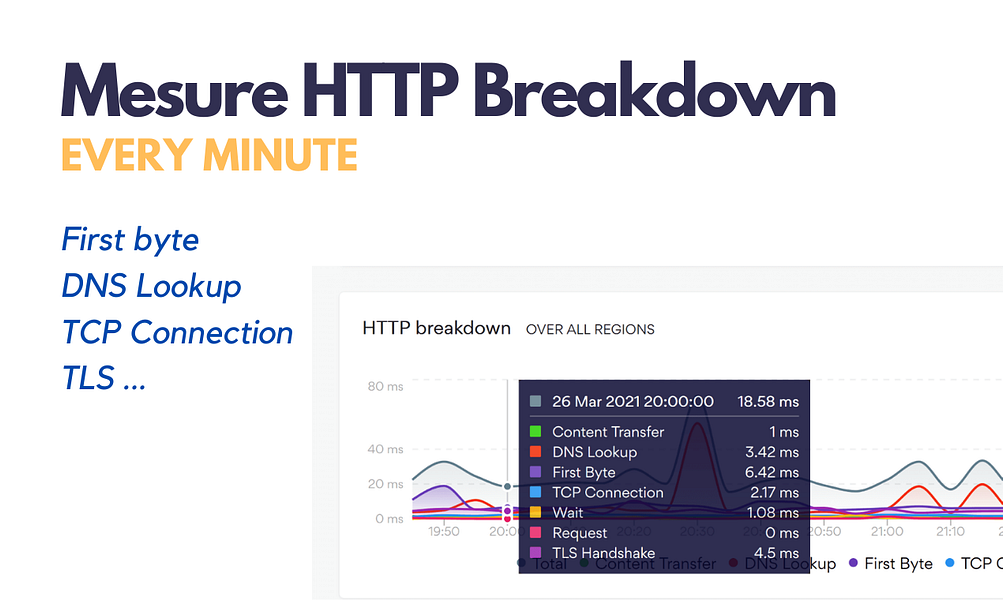
Task: Click the blue TCP Connection tooltip swatch
Action: [x=535, y=492]
